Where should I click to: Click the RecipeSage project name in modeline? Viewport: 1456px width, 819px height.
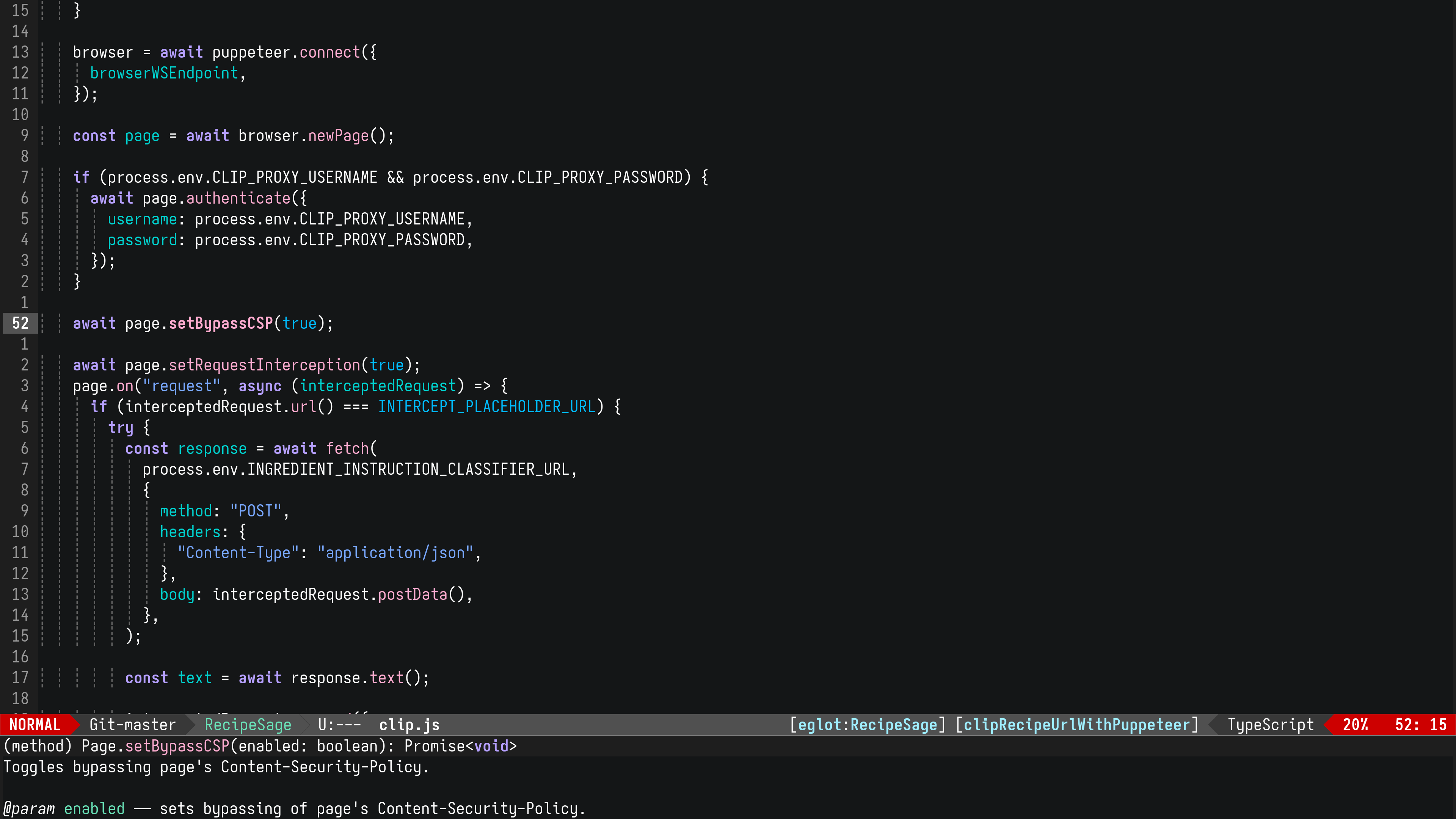(x=248, y=725)
